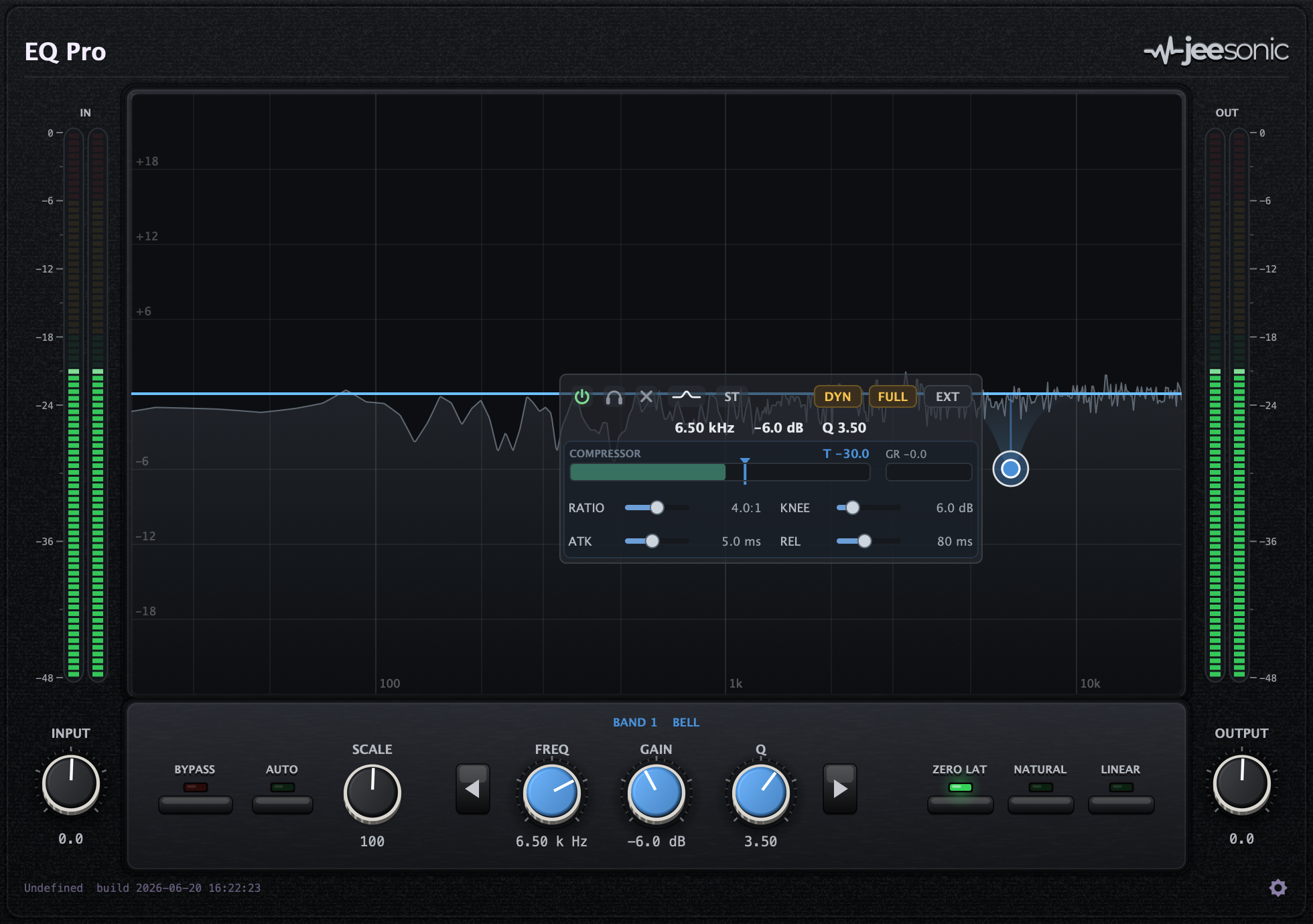Click the SCALE knob
The height and width of the screenshot is (924, 1313).
point(372,793)
